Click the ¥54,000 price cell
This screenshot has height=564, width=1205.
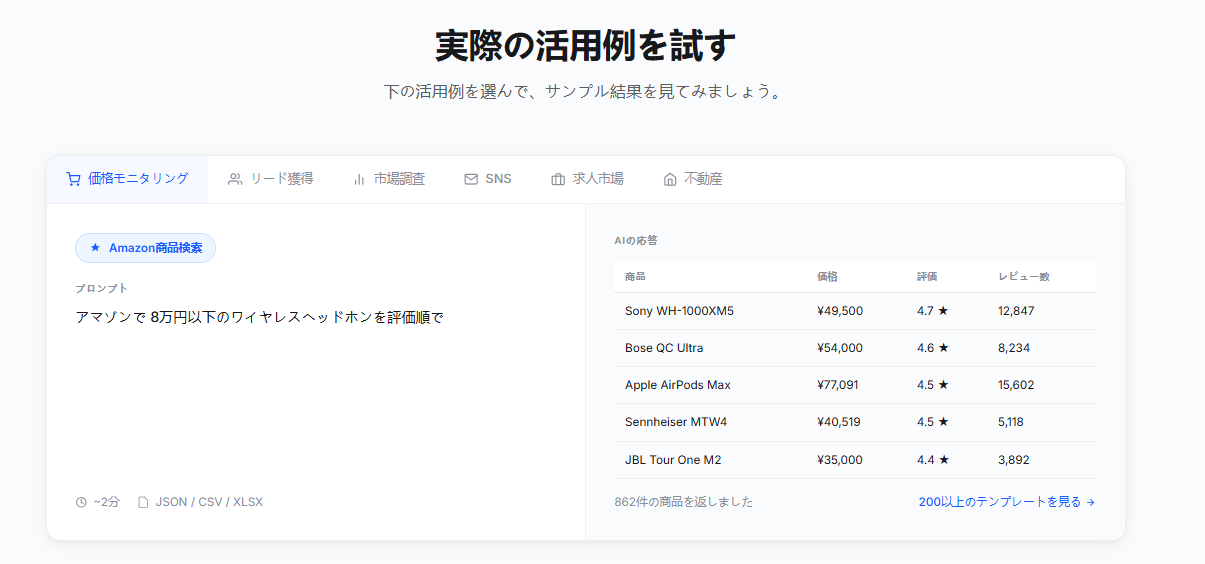(840, 348)
